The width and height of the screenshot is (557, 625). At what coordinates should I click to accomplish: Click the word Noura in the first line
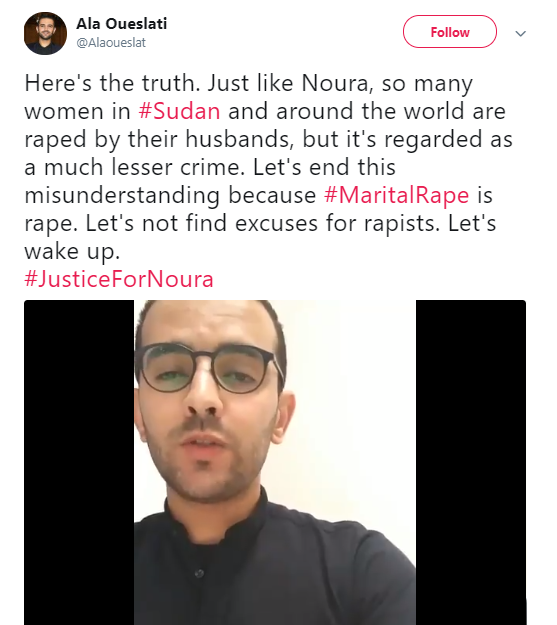pyautogui.click(x=335, y=83)
